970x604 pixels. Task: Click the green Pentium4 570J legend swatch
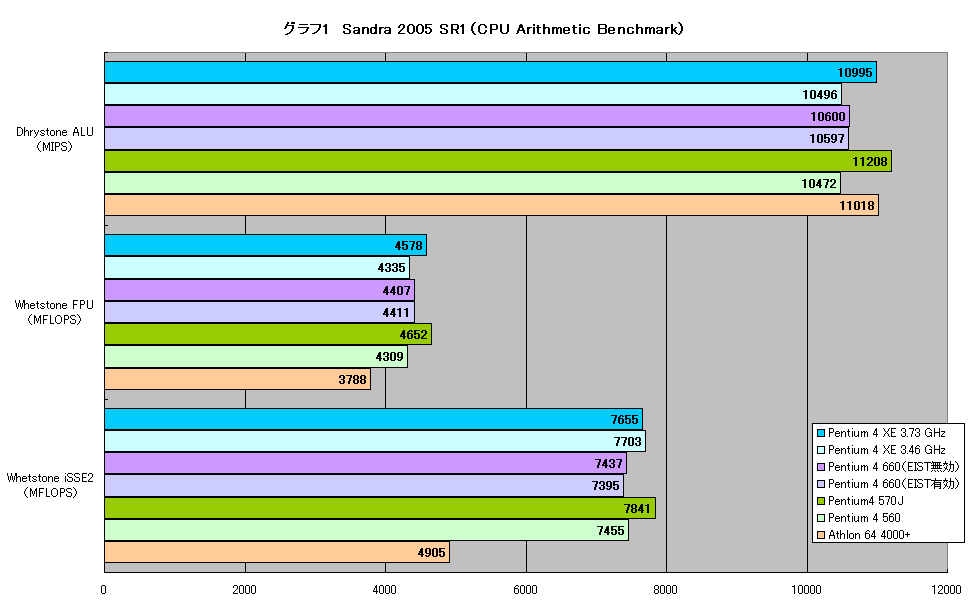(821, 501)
